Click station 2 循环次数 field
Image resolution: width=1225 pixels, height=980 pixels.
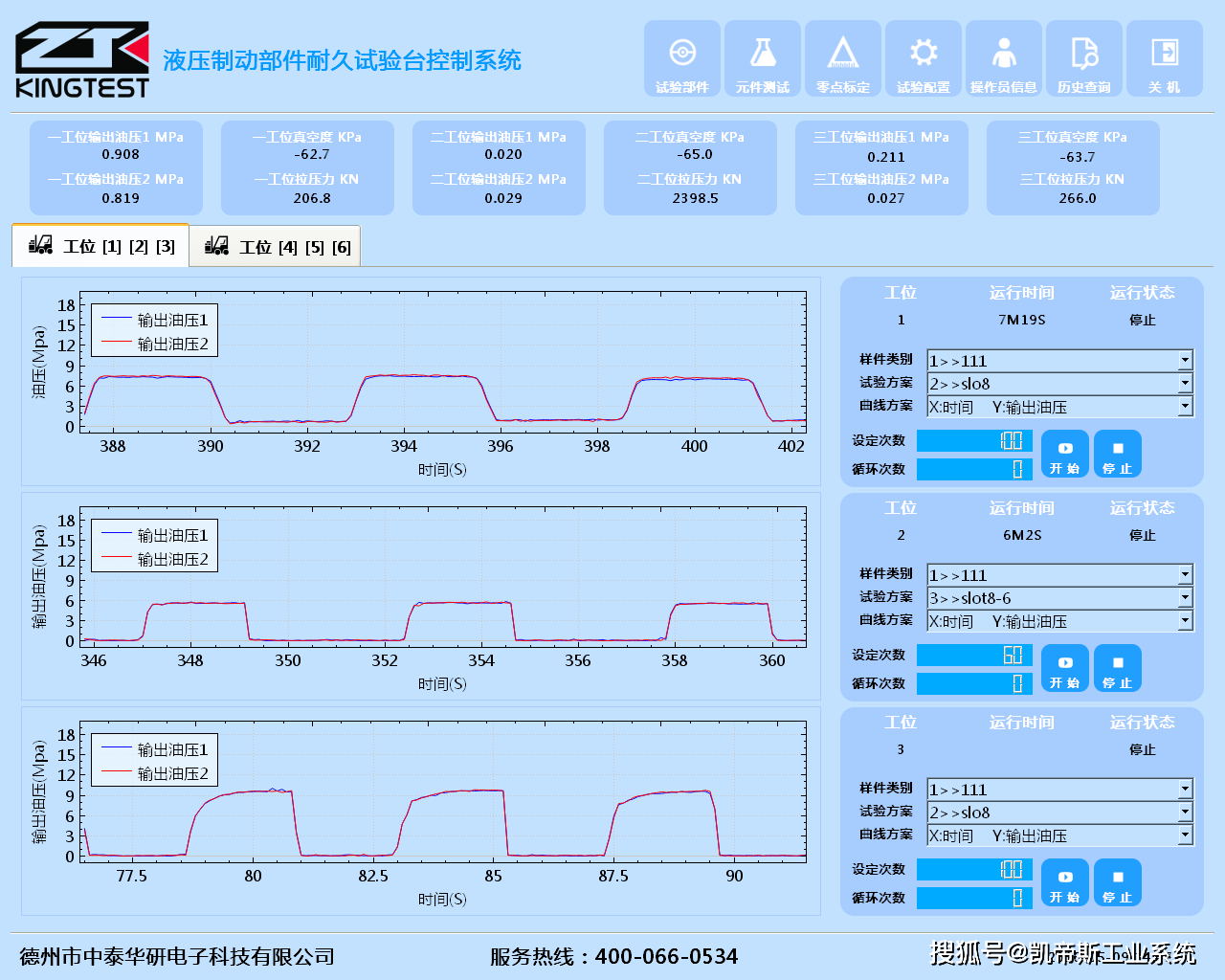974,683
